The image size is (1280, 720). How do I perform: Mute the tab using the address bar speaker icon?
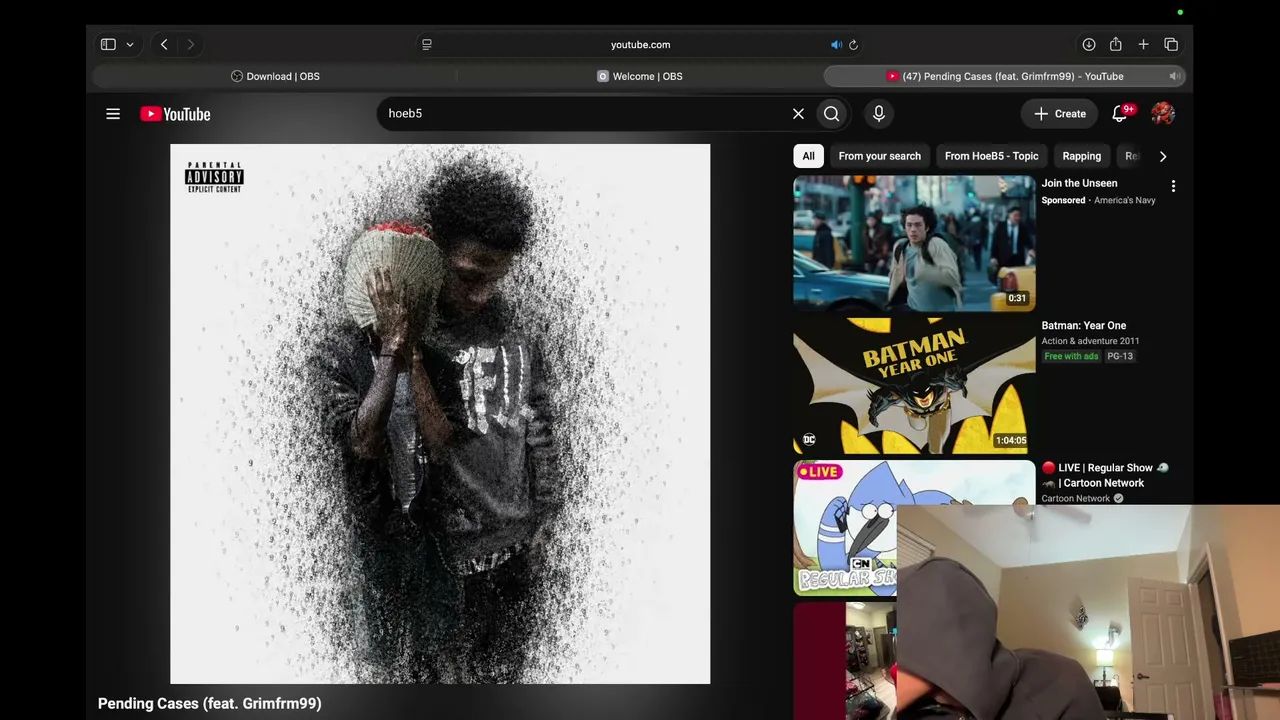pyautogui.click(x=836, y=44)
